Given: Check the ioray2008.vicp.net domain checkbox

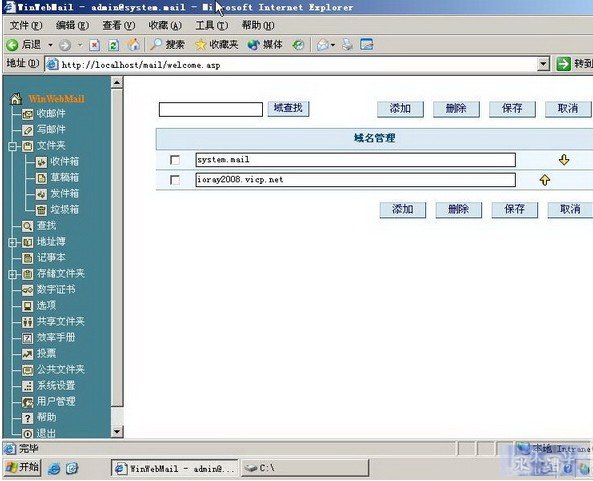Looking at the screenshot, I should click(175, 180).
